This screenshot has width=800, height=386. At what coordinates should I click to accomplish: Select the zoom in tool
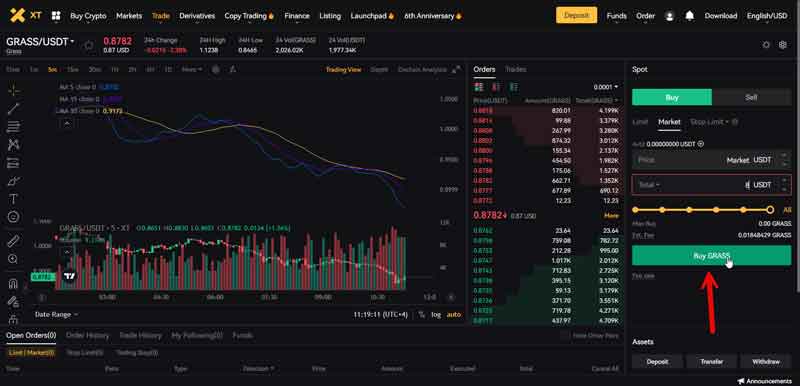(x=14, y=259)
